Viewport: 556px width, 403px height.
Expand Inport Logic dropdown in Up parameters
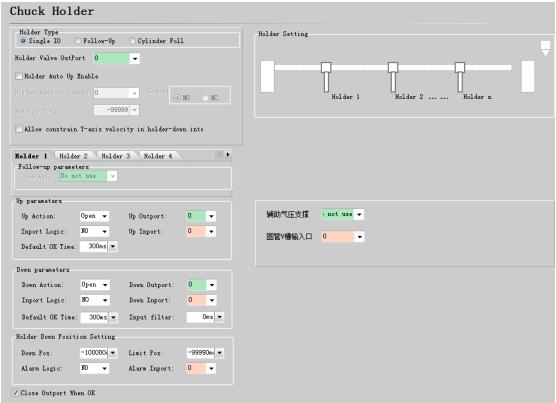click(x=105, y=231)
